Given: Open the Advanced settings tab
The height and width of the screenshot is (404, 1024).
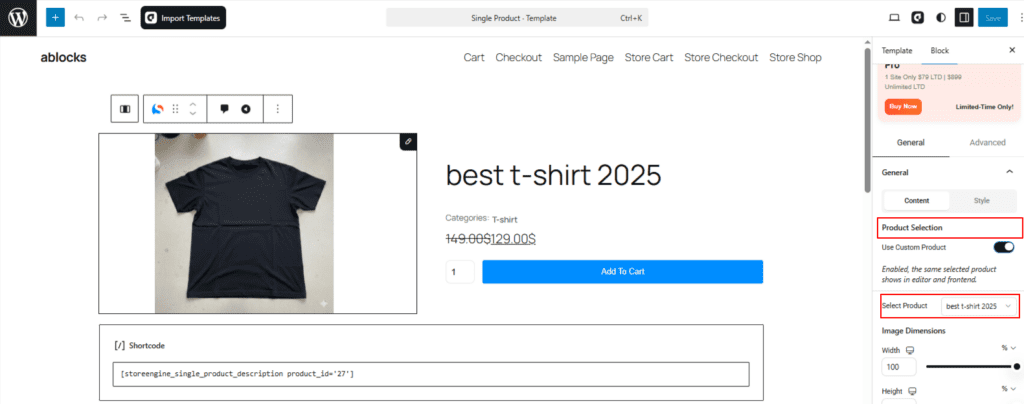Looking at the screenshot, I should pos(987,142).
